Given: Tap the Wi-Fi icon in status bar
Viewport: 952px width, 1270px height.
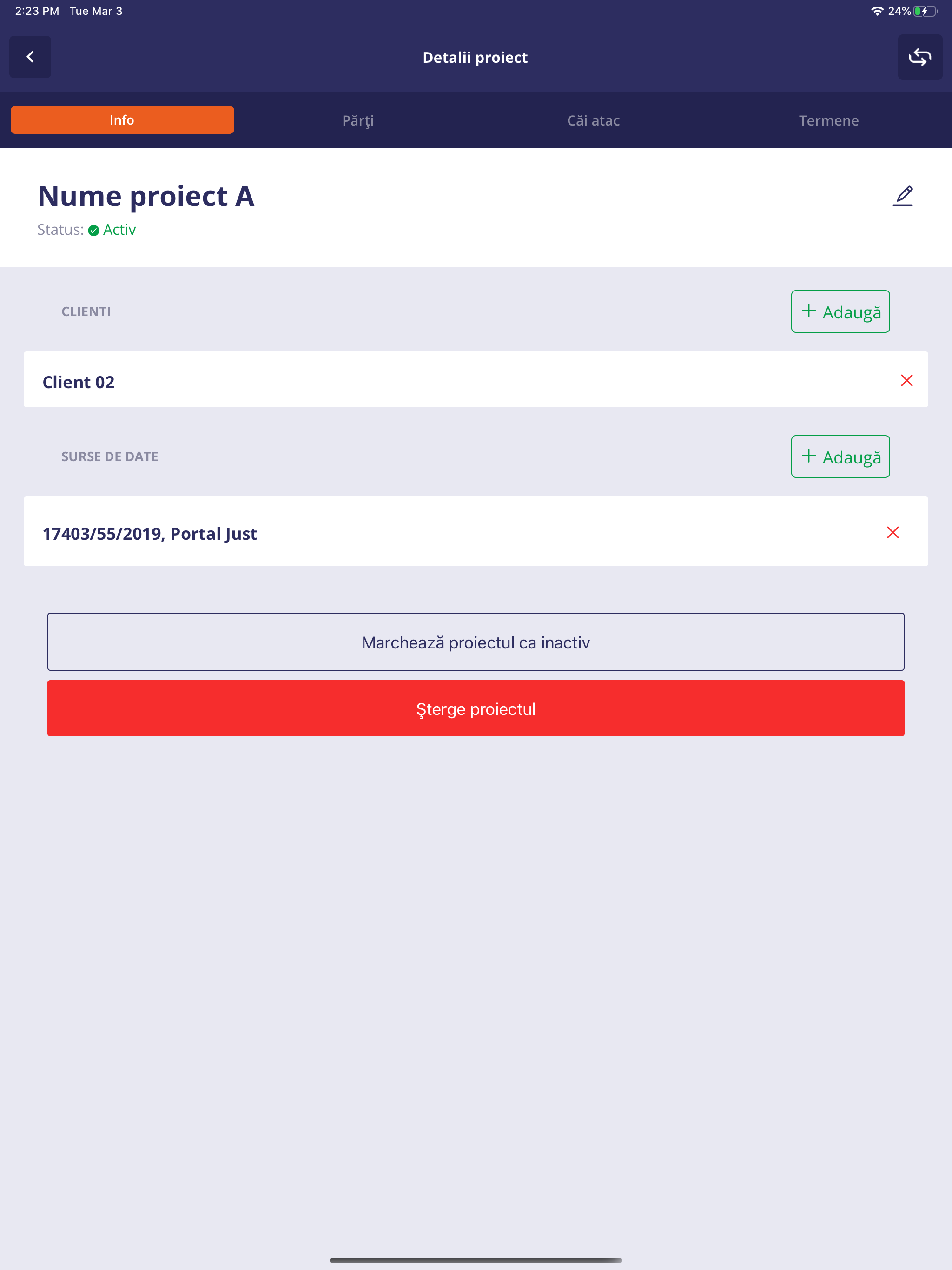Looking at the screenshot, I should 877,11.
